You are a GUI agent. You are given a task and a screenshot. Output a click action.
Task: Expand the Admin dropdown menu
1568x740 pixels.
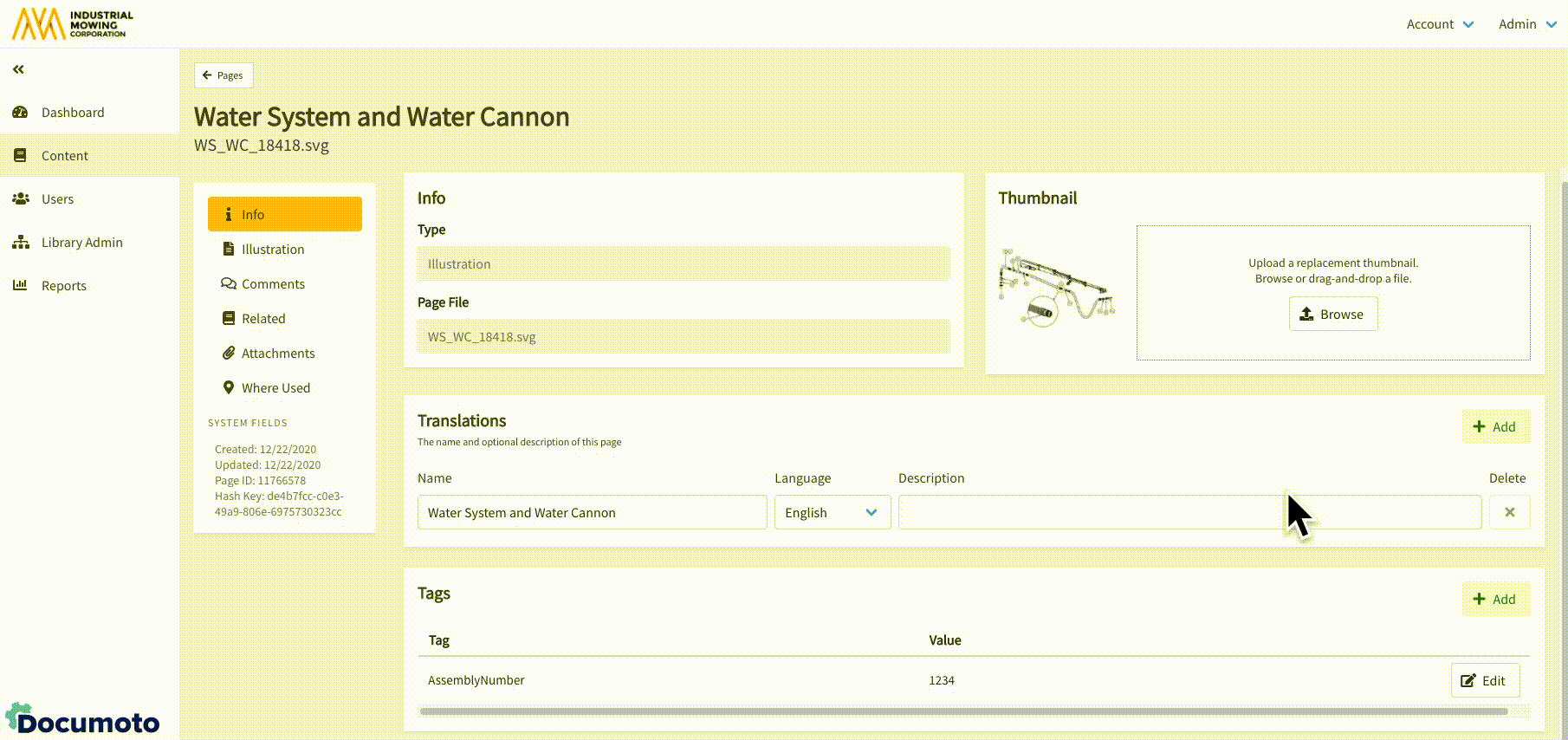click(x=1526, y=24)
